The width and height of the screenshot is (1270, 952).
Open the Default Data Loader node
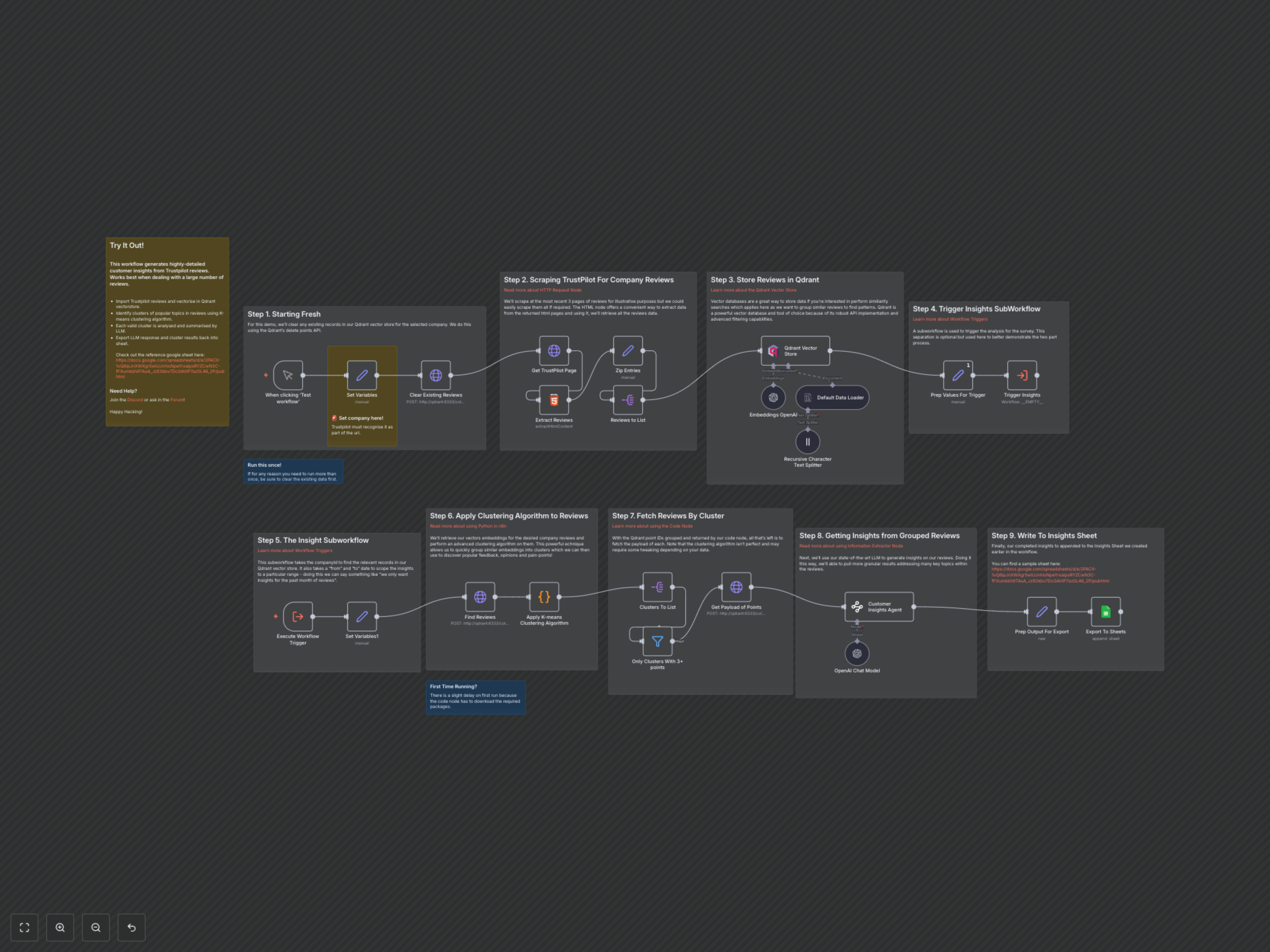(x=832, y=397)
